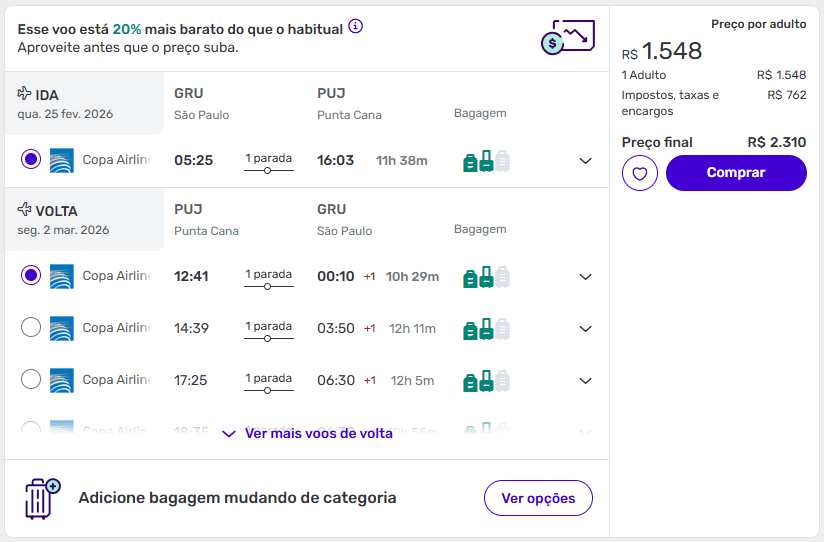The width and height of the screenshot is (824, 542).
Task: Click the info icon beside the price notice
Action: point(355,27)
